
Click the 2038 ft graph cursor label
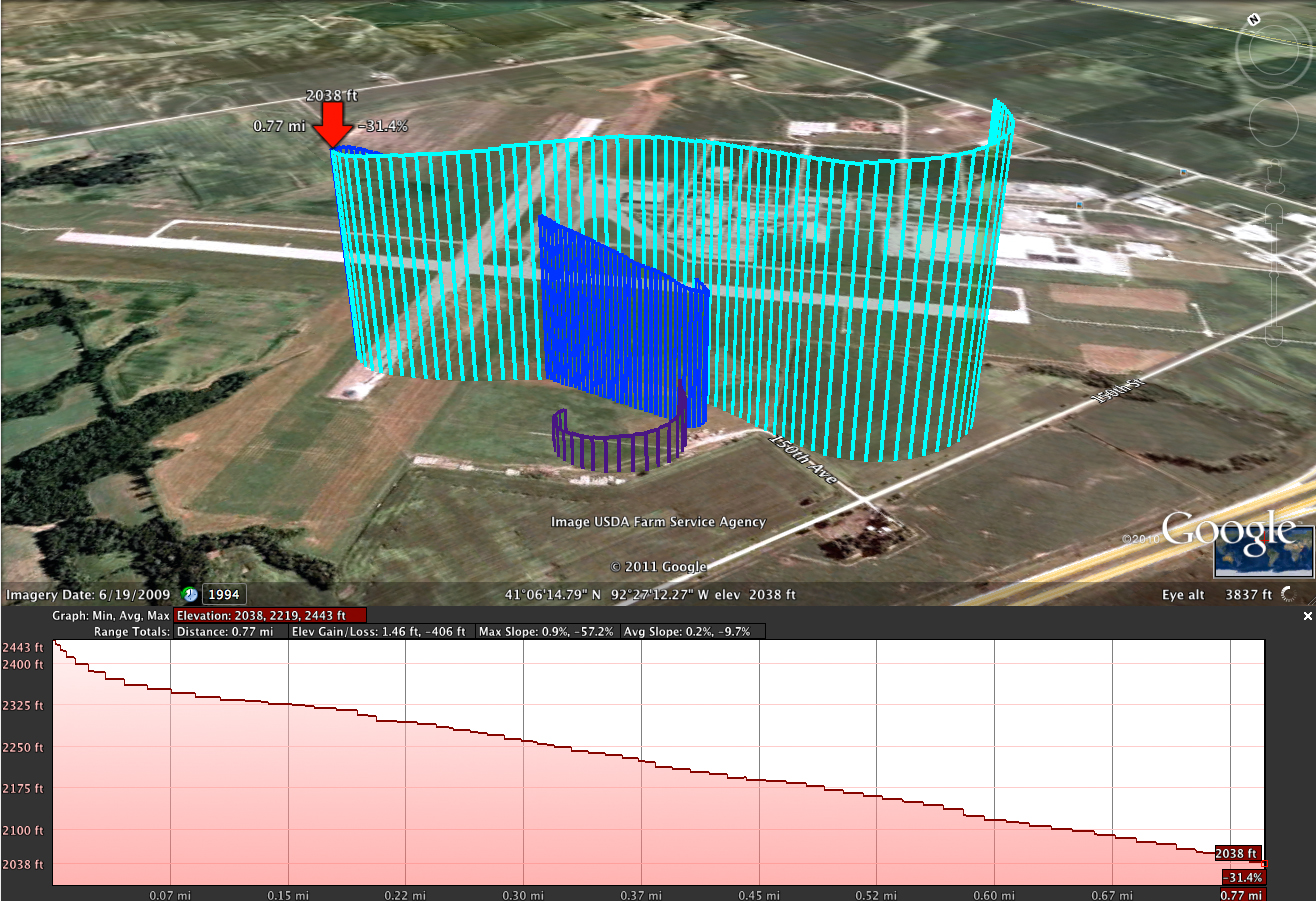[1236, 853]
